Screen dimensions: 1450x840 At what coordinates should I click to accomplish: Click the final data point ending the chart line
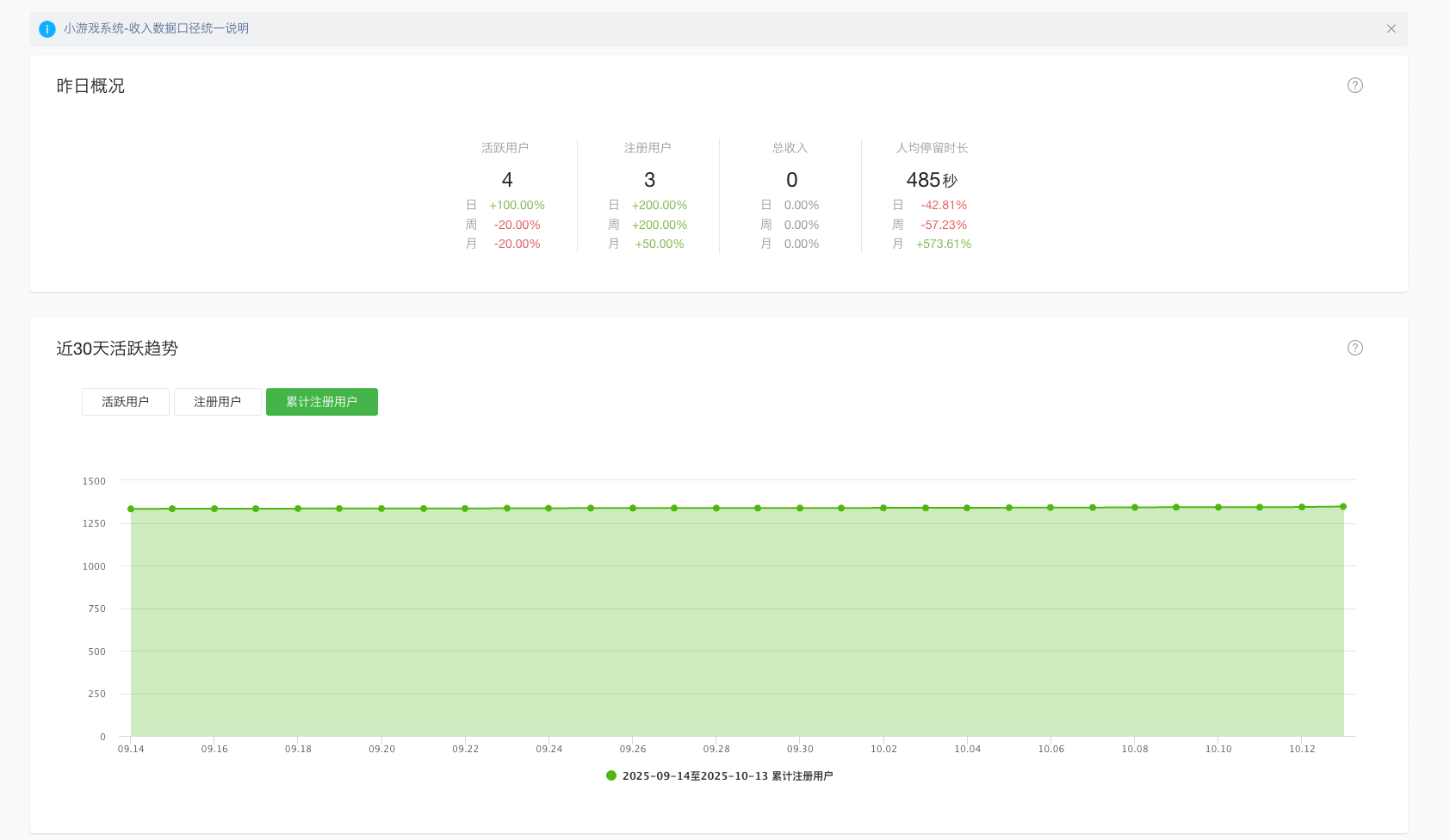[1343, 506]
